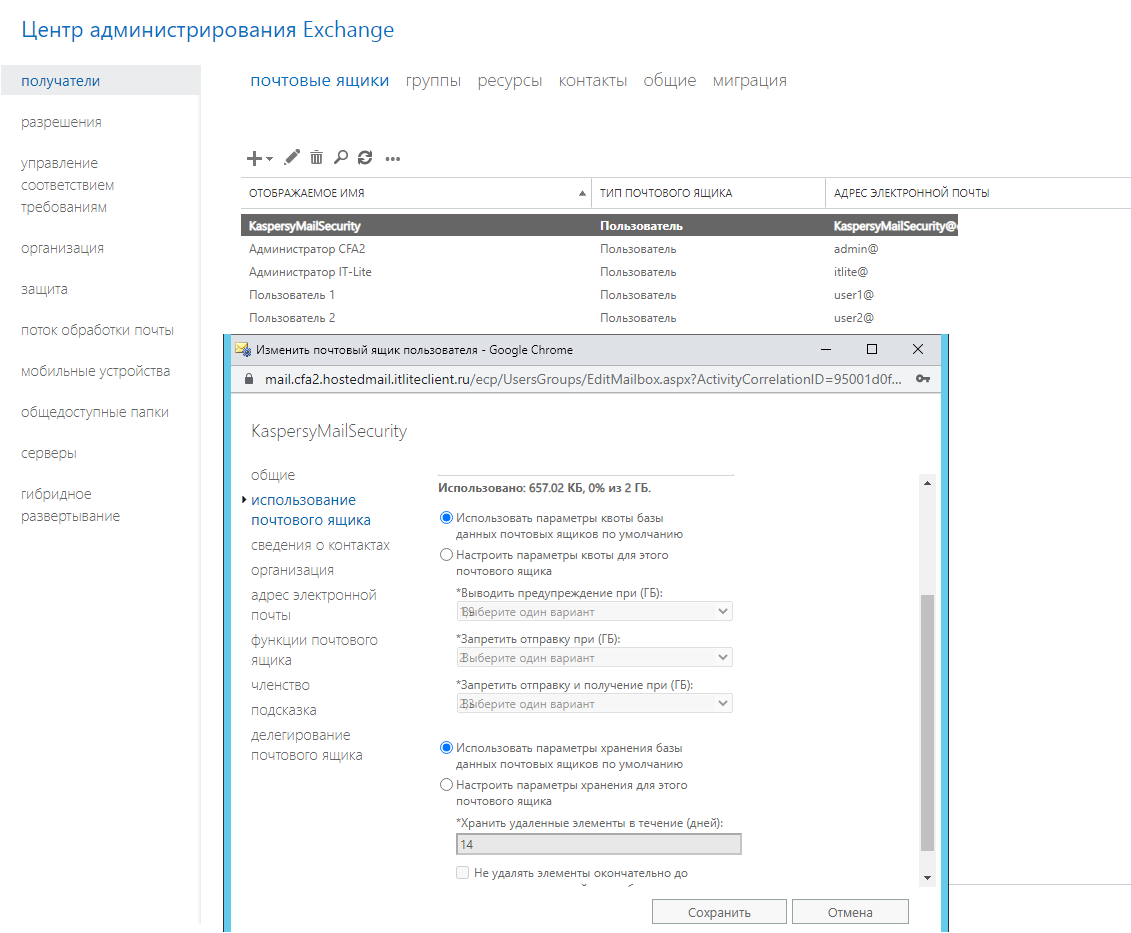
Task: Switch to the общие tab
Action: (x=669, y=81)
